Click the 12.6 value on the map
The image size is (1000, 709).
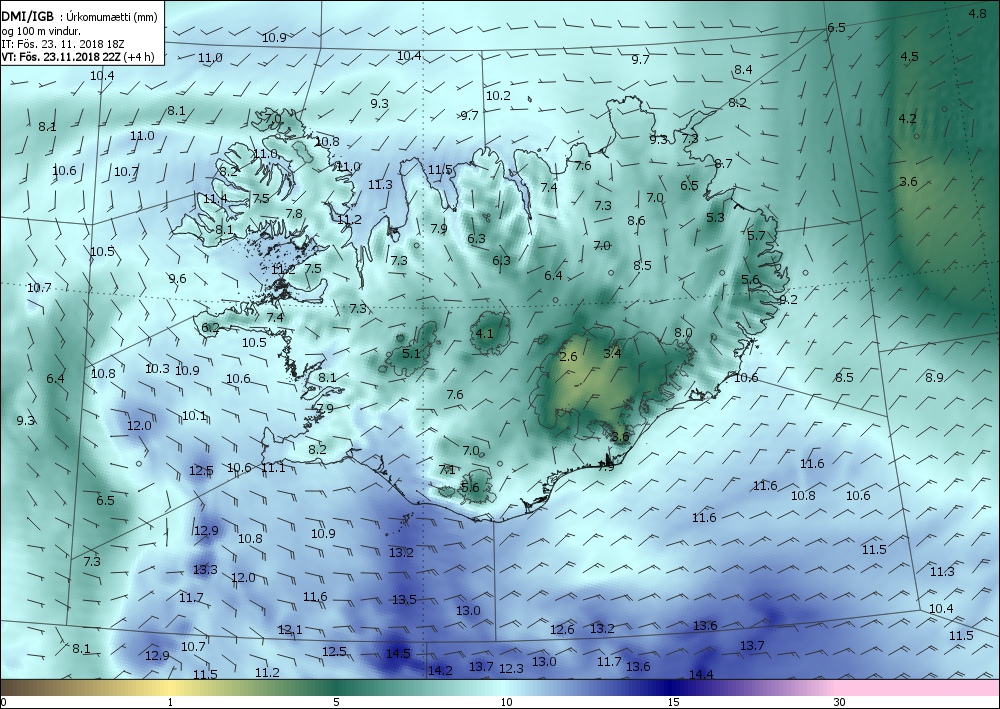click(x=562, y=630)
